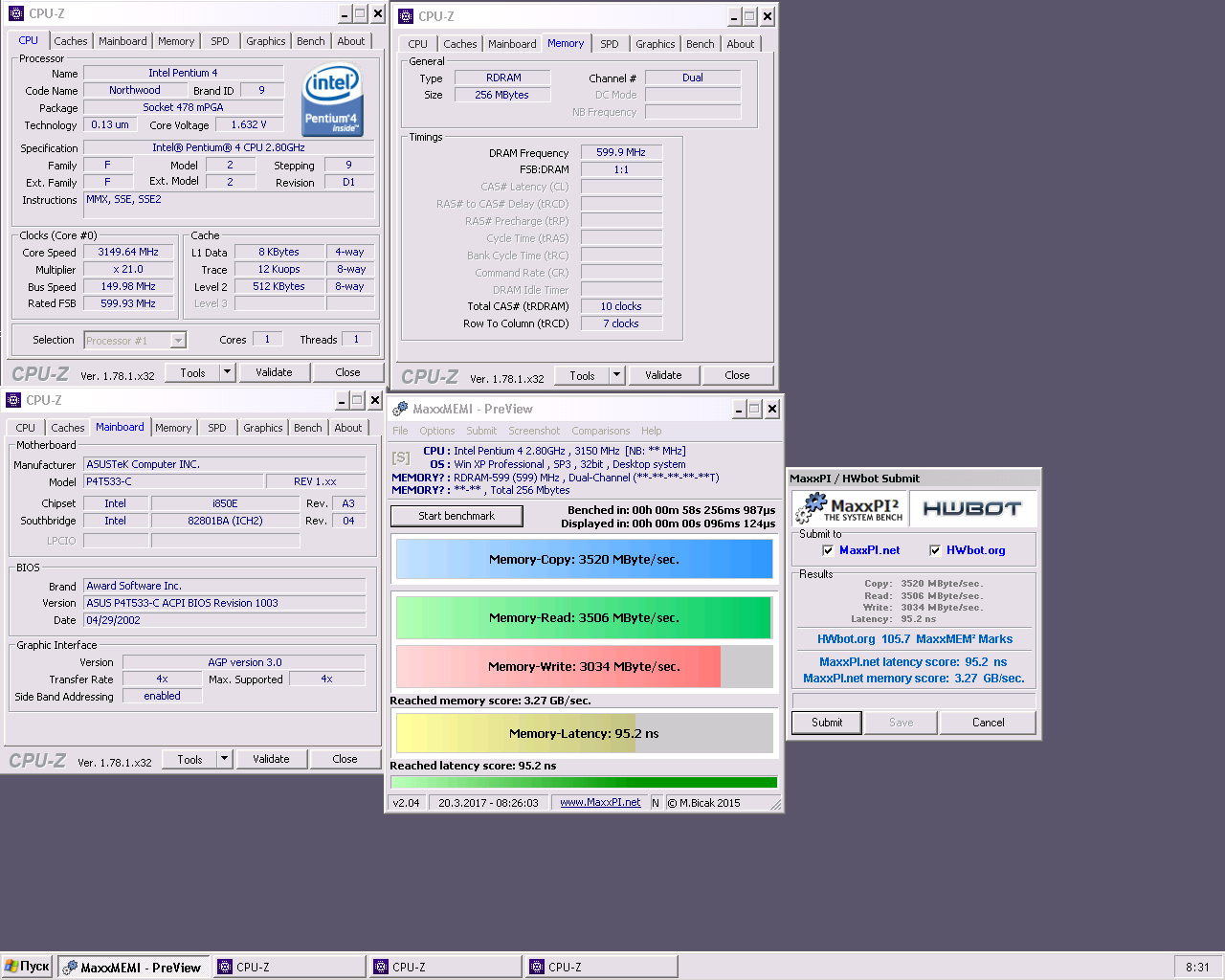Image resolution: width=1225 pixels, height=980 pixels.
Task: Click Memory-Read 3506 MByte/sec bar
Action: click(x=584, y=617)
